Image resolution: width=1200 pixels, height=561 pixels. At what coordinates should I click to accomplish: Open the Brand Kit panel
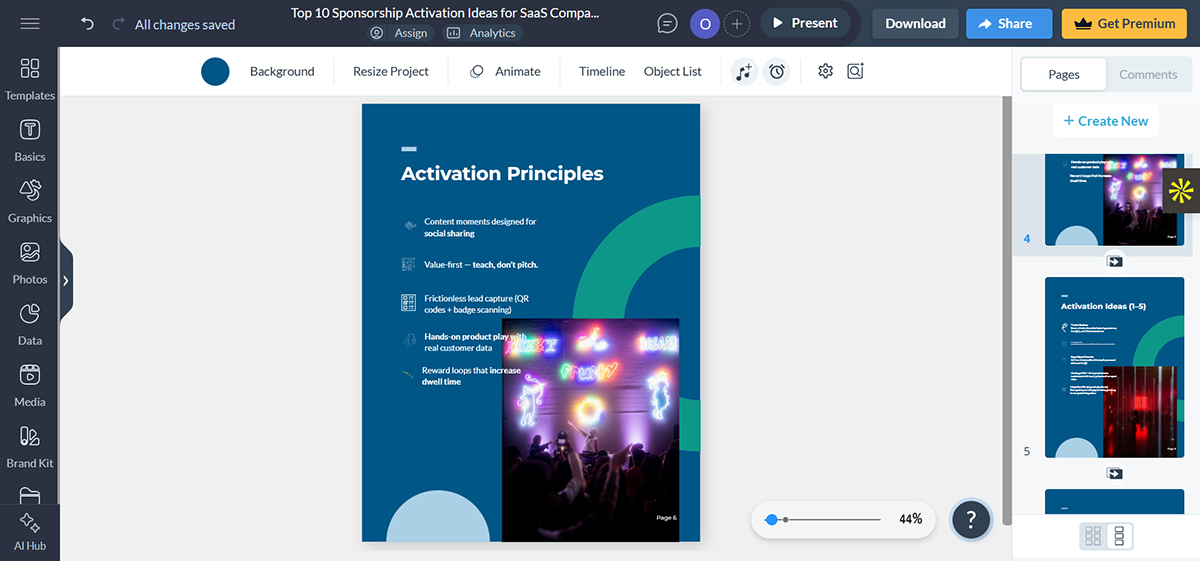click(x=30, y=447)
